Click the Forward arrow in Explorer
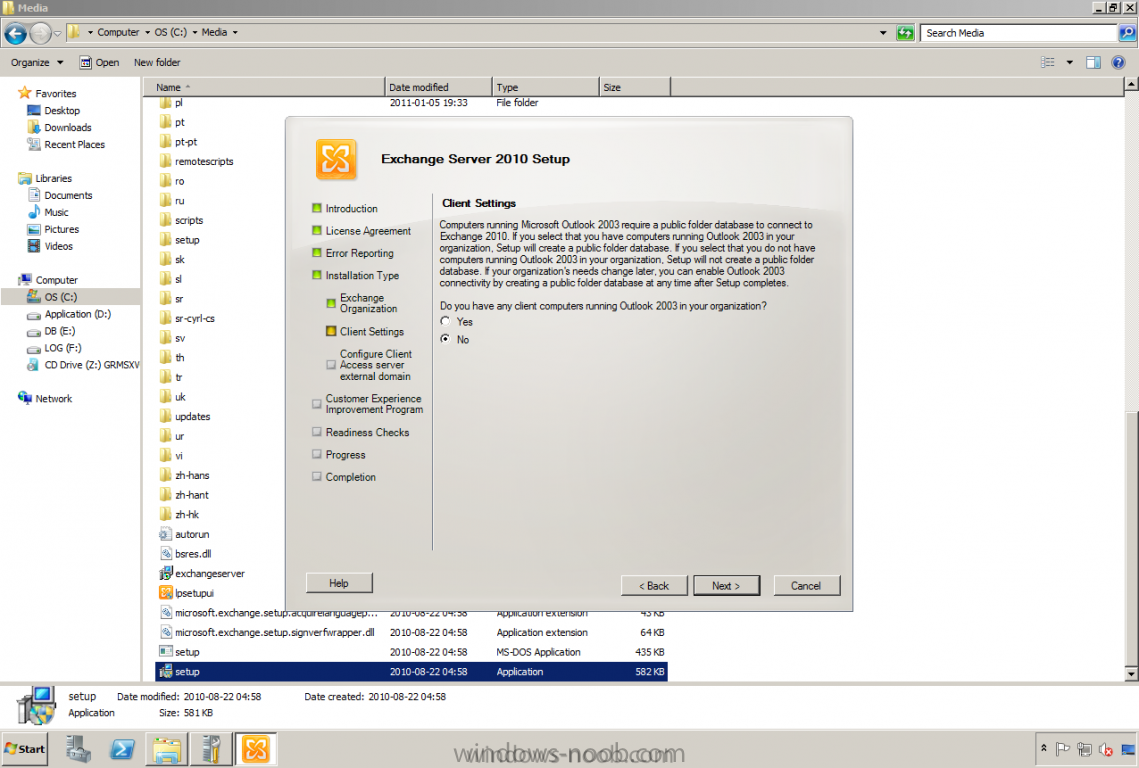The image size is (1139, 768). pyautogui.click(x=41, y=33)
